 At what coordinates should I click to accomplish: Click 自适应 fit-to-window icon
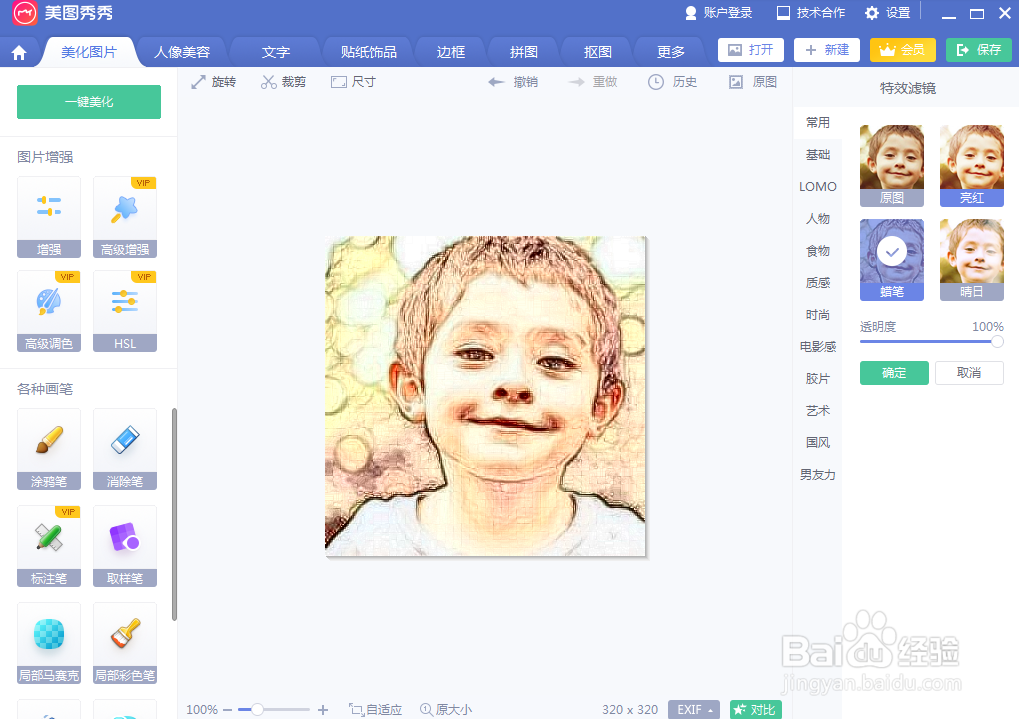point(375,710)
